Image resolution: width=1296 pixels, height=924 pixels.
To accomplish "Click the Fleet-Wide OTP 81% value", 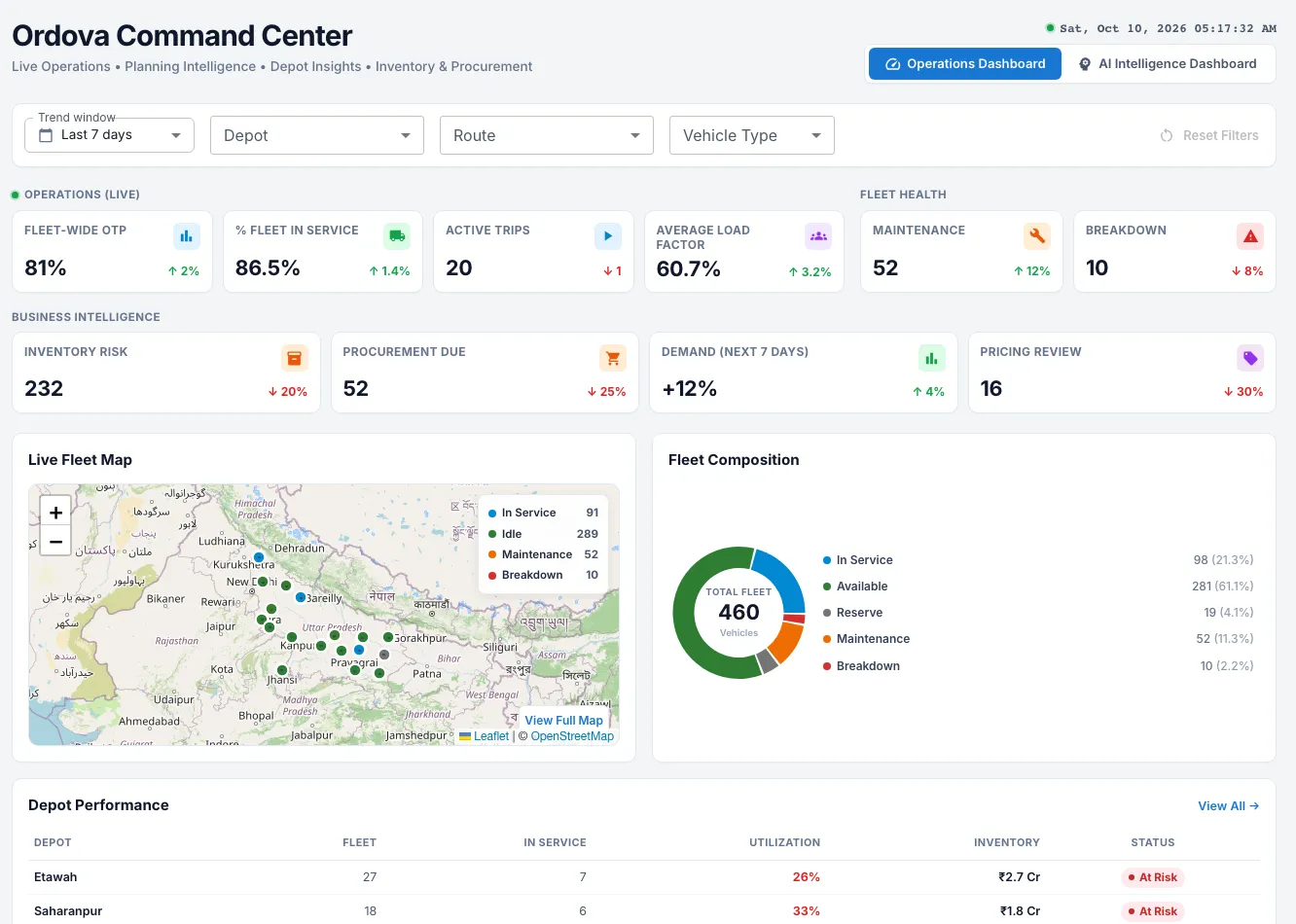I will pyautogui.click(x=46, y=268).
